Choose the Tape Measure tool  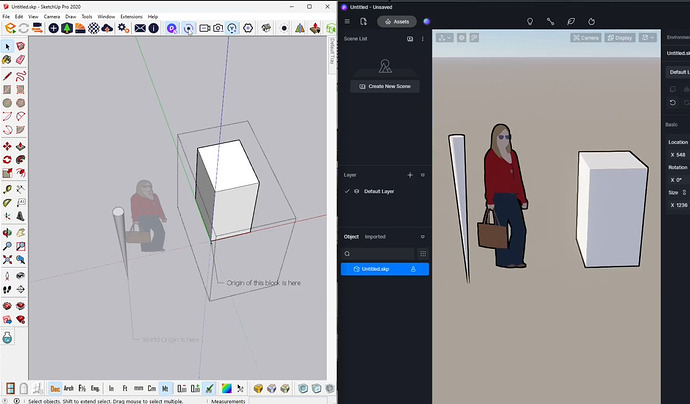point(7,189)
